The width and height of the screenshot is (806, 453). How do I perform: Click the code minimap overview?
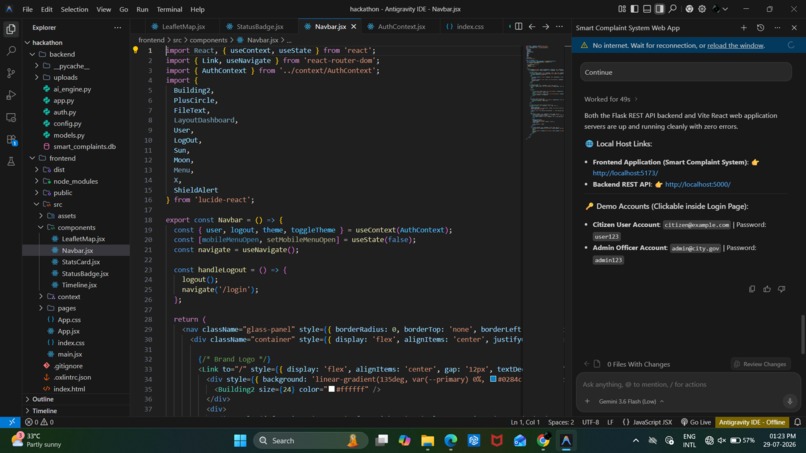(544, 93)
